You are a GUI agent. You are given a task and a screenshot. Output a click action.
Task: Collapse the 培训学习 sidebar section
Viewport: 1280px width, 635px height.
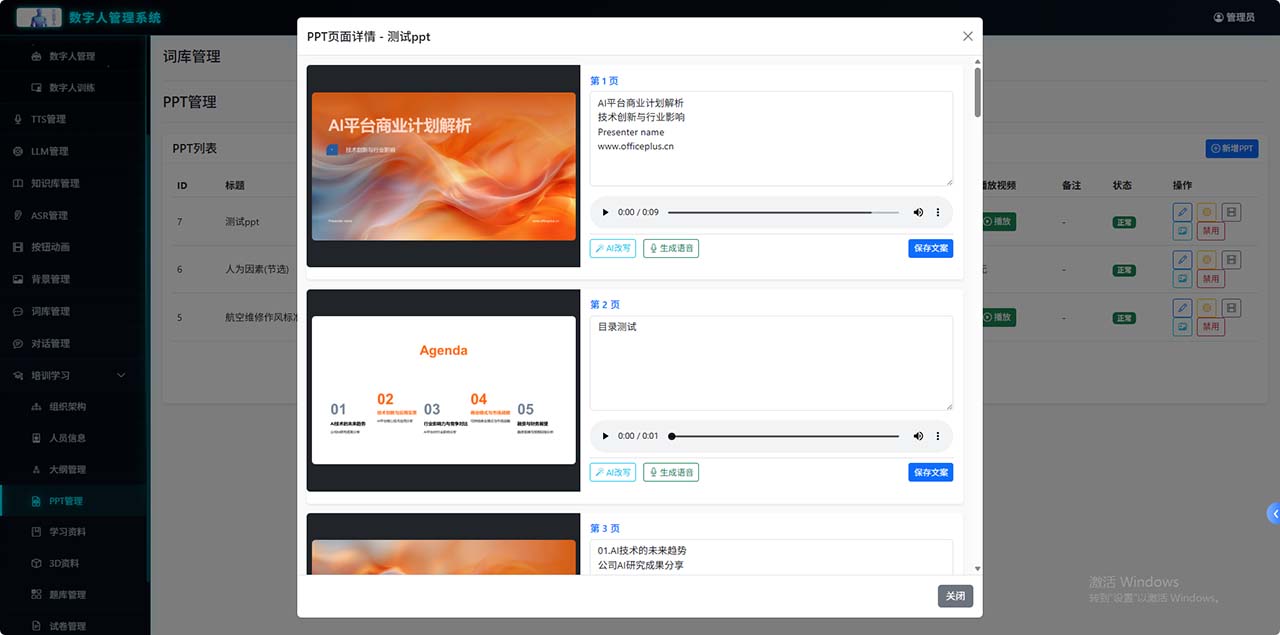(122, 375)
